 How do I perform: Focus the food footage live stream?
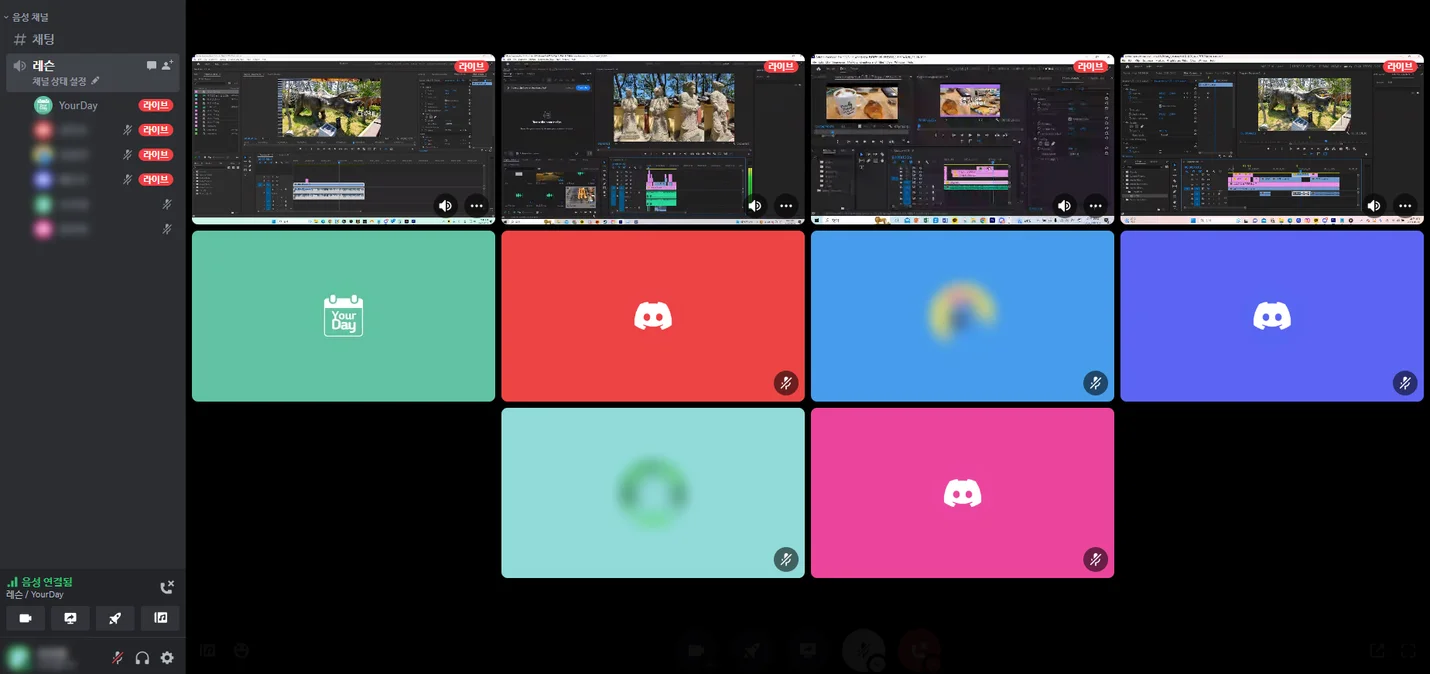coord(962,139)
